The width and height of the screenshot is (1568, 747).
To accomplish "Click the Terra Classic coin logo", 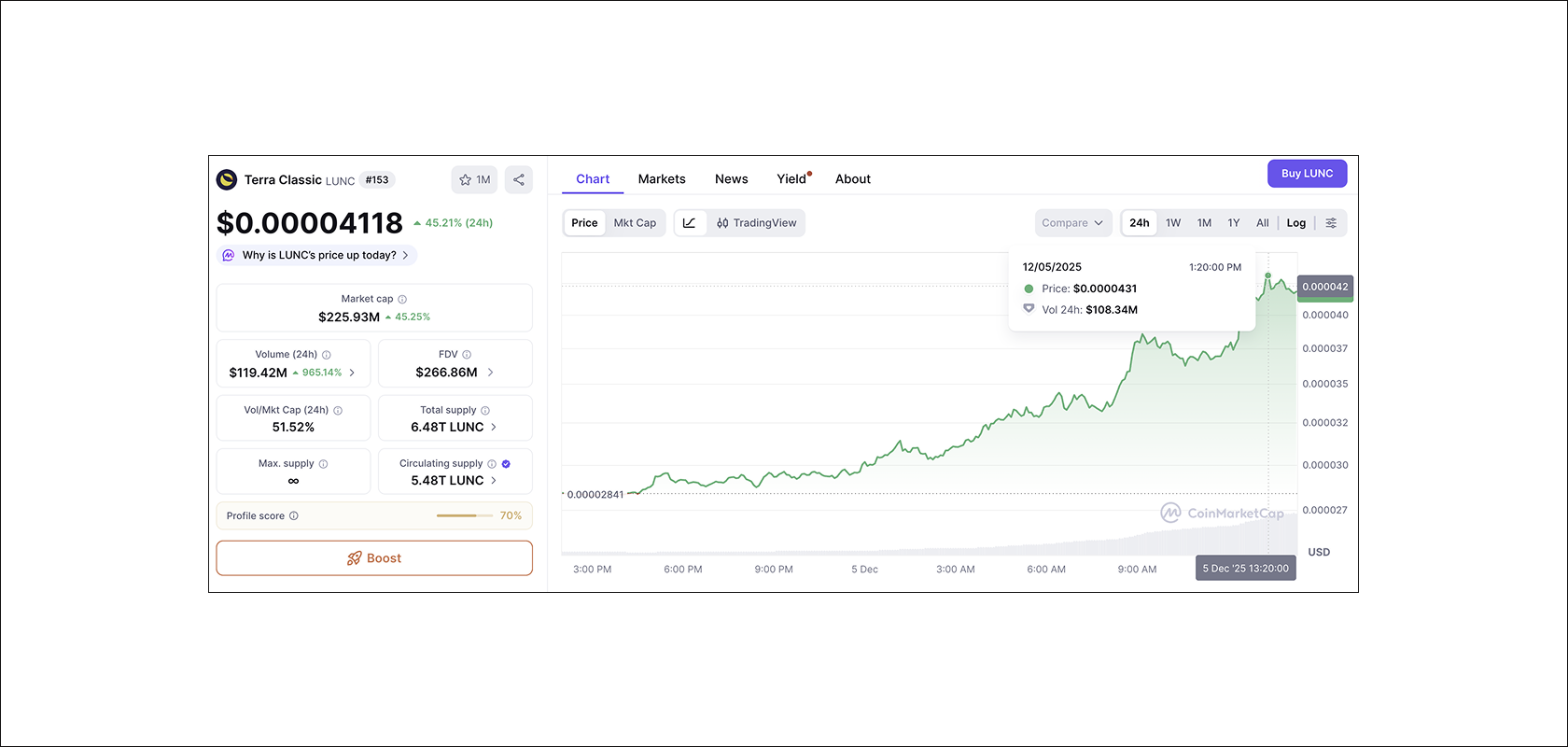I will coord(227,179).
